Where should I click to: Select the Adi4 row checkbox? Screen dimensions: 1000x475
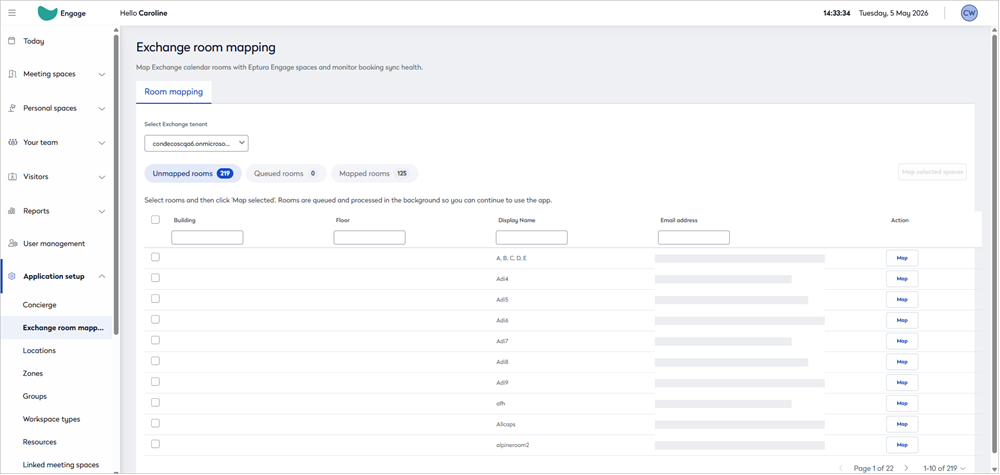[156, 278]
